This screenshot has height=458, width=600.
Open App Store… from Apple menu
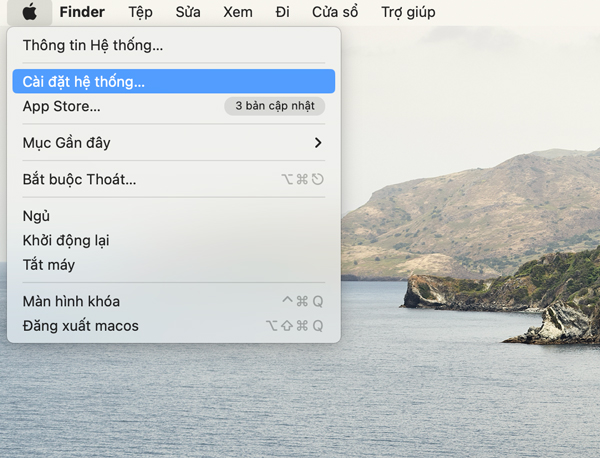(x=174, y=106)
